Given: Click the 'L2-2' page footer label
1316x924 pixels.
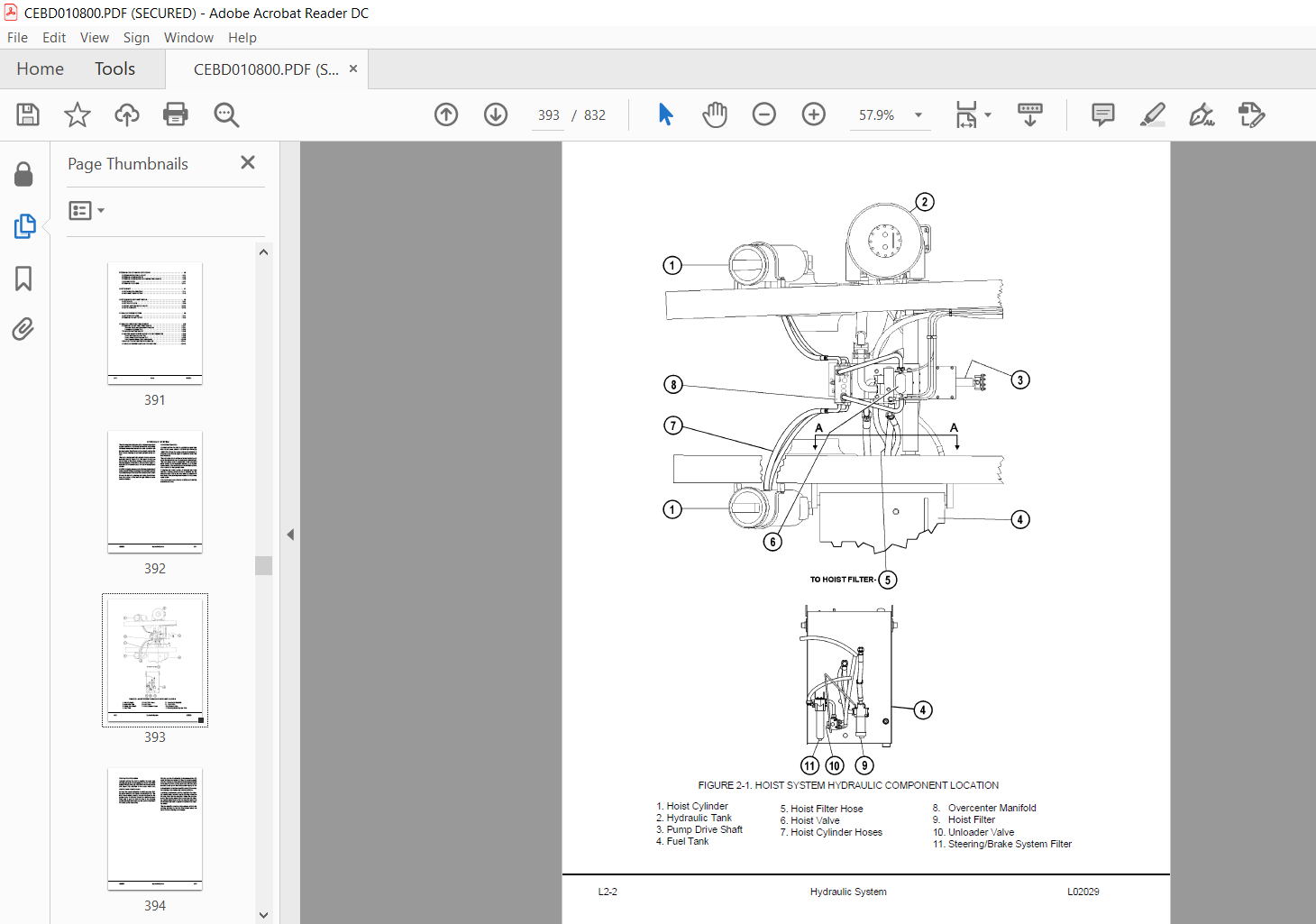Looking at the screenshot, I should (x=608, y=892).
